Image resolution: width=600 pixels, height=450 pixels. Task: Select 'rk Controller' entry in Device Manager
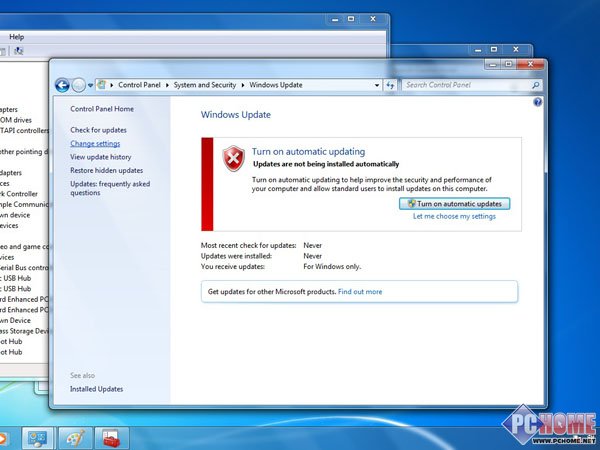tap(19, 194)
